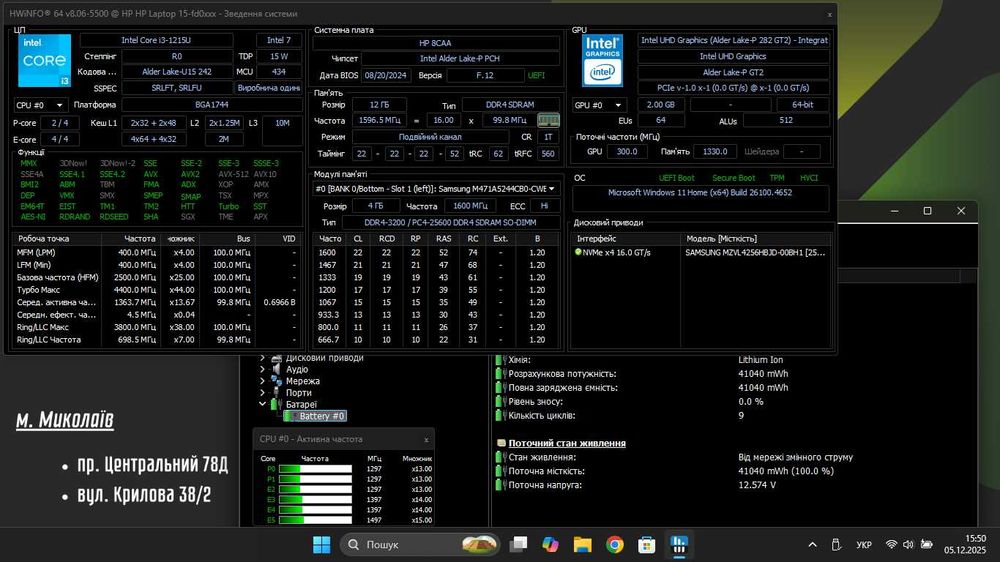Viewport: 1000px width, 562px height.
Task: Click the УКР language indicator
Action: tap(864, 545)
